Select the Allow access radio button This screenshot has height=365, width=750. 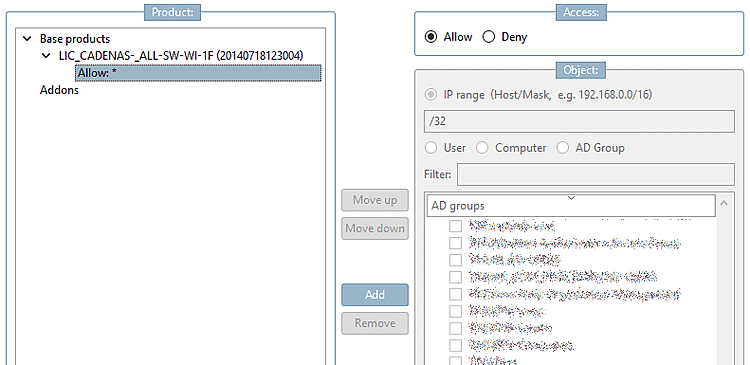coord(431,37)
